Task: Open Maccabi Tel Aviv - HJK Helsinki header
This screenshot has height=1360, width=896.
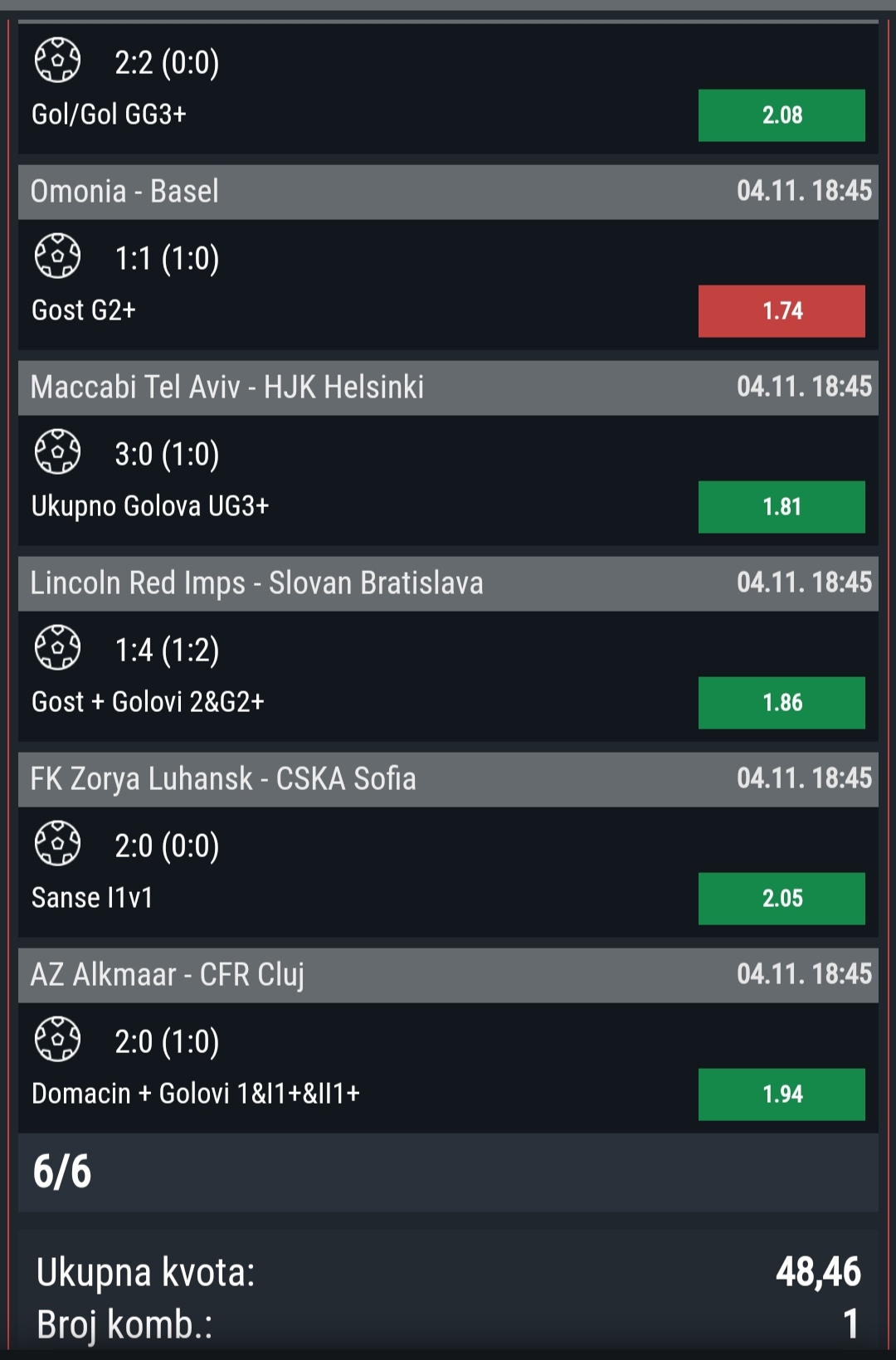Action: (448, 388)
